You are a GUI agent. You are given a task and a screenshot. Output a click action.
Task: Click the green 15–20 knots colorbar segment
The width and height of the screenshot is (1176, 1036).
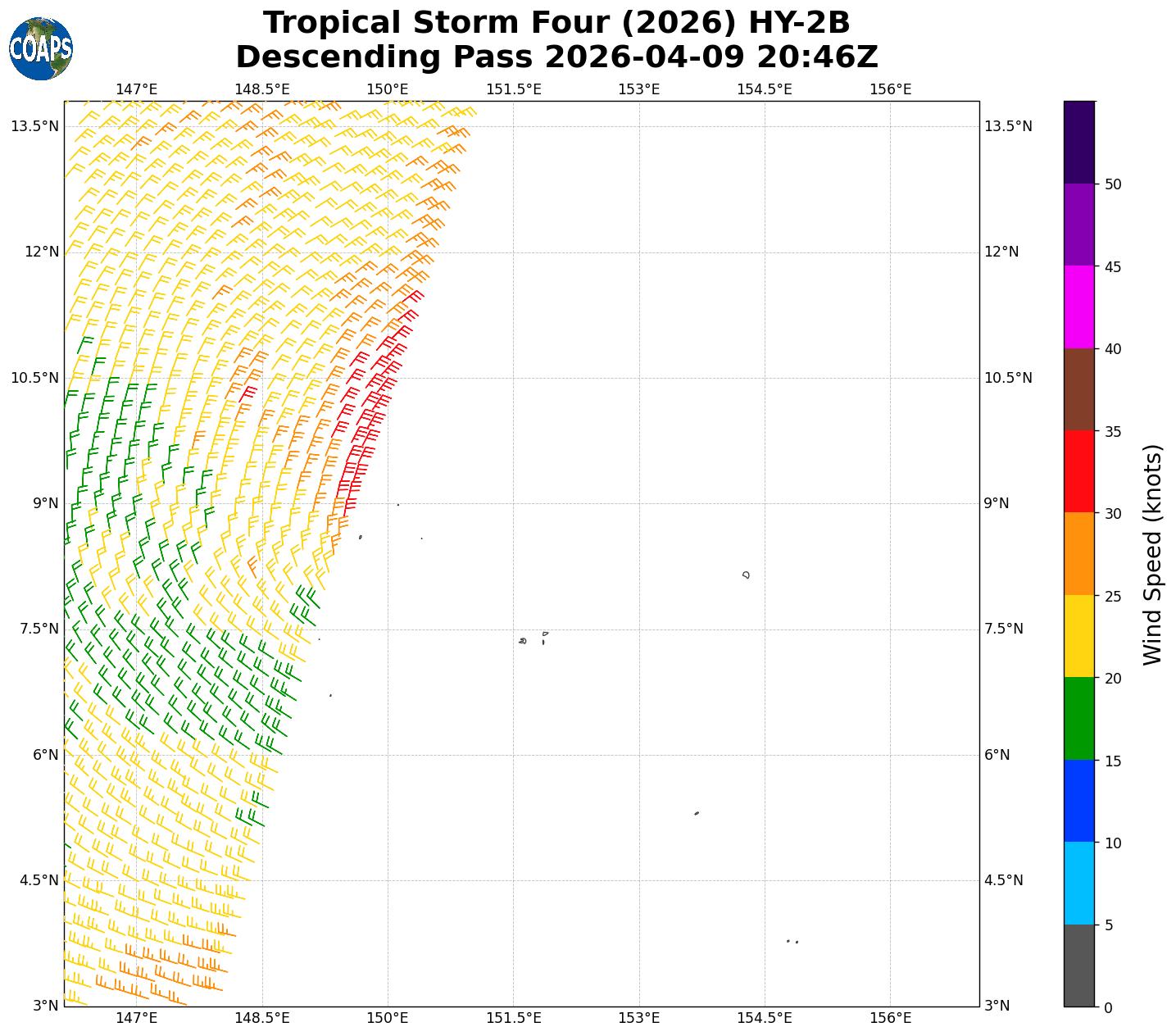(1078, 718)
